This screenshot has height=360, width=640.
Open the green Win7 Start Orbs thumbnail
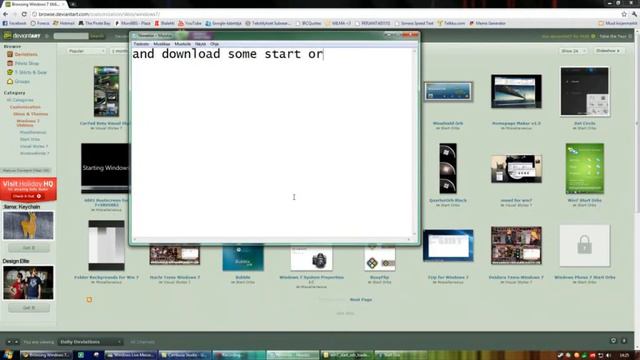tap(584, 169)
